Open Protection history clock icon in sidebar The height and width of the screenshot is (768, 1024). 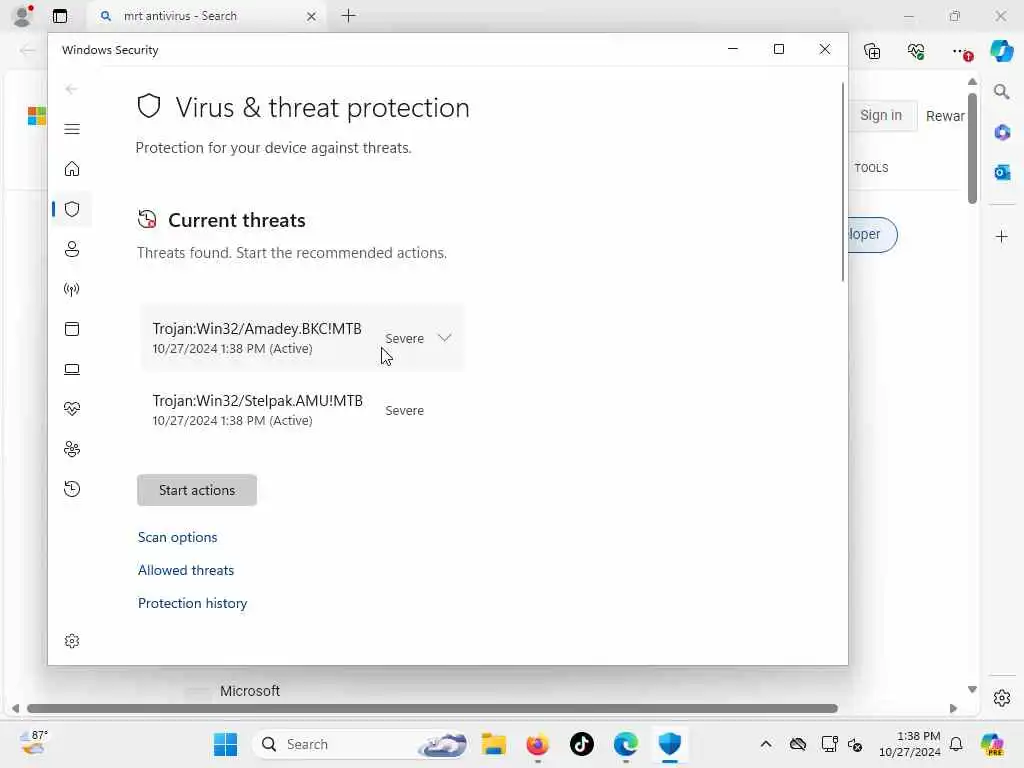click(x=72, y=489)
